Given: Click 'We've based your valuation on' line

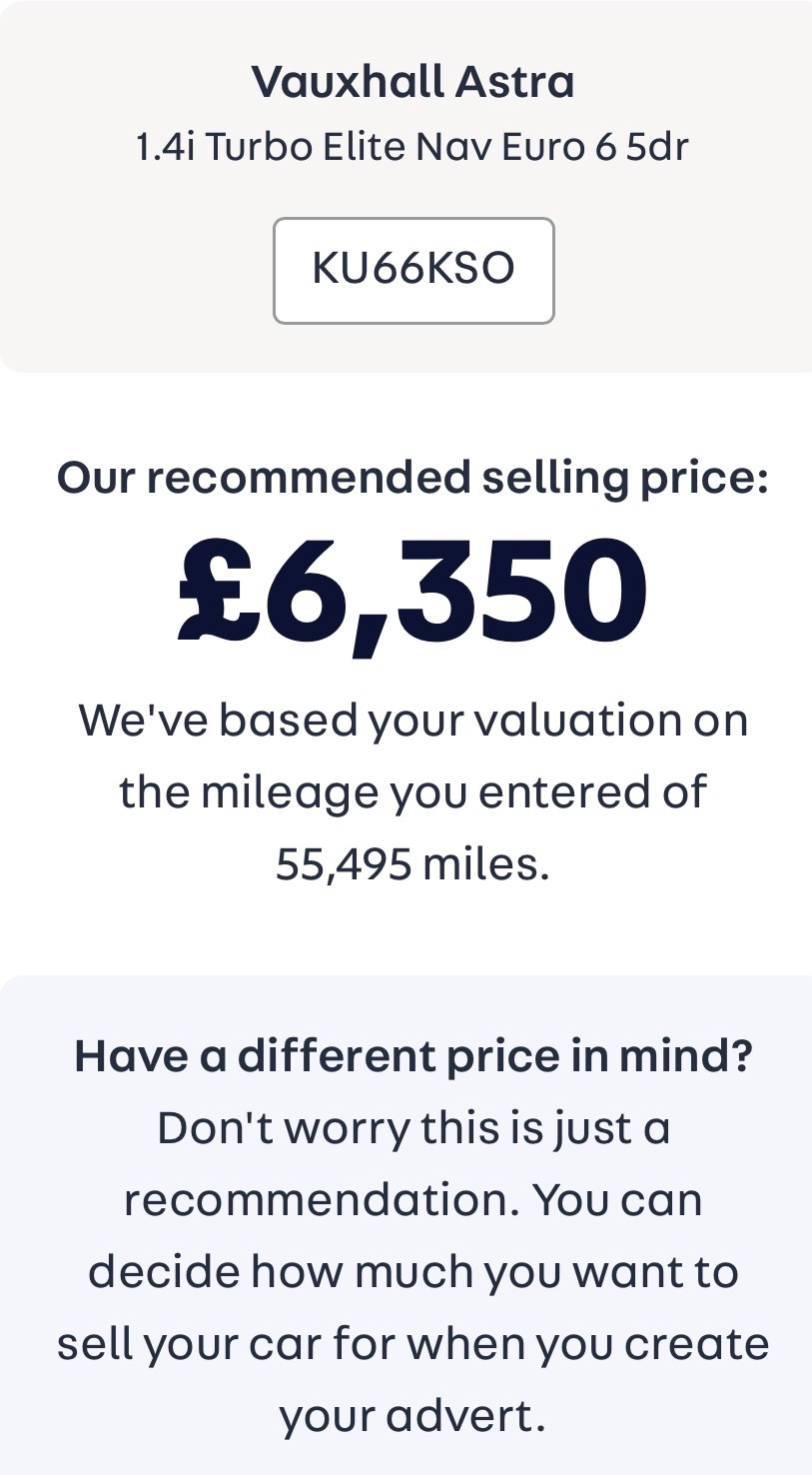Looking at the screenshot, I should pyautogui.click(x=412, y=720).
